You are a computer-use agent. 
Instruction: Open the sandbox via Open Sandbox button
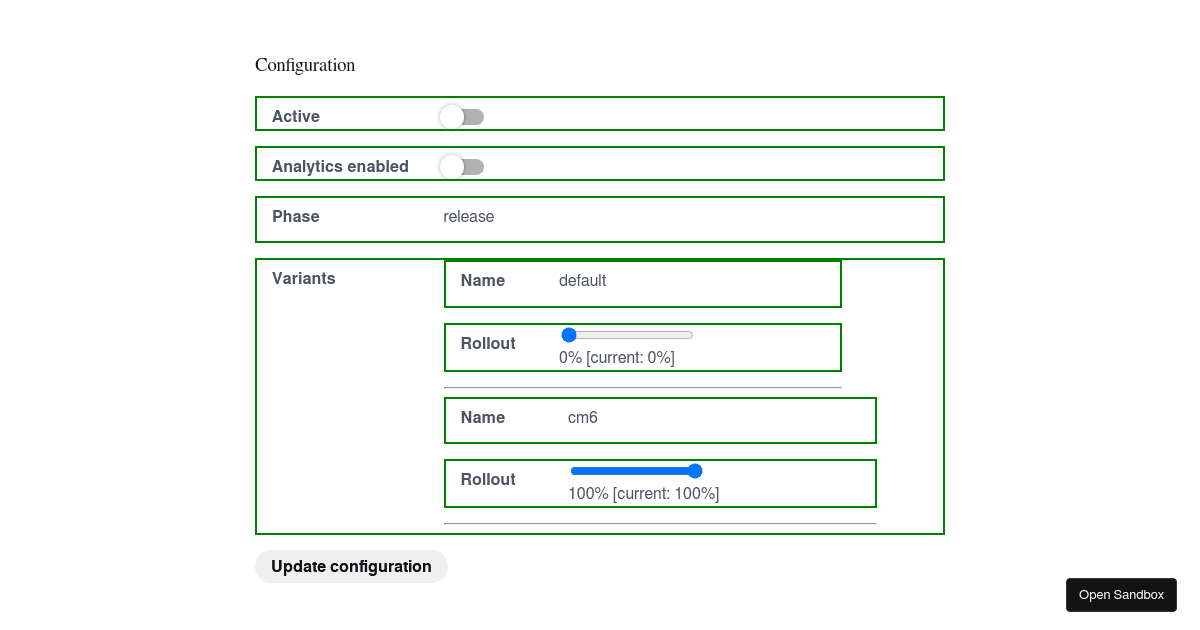coord(1121,594)
